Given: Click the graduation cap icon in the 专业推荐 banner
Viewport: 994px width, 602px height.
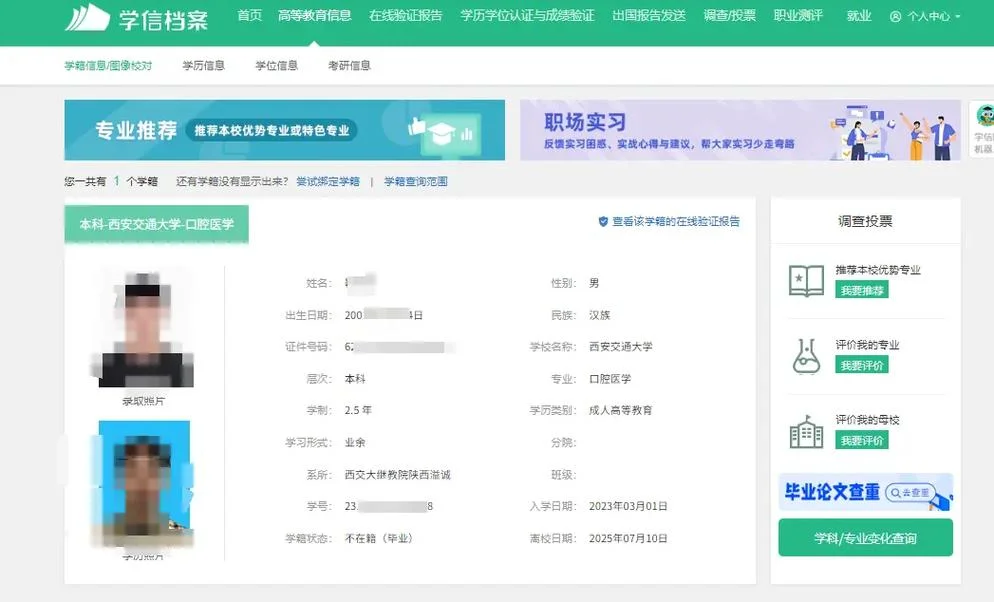Looking at the screenshot, I should pyautogui.click(x=441, y=133).
